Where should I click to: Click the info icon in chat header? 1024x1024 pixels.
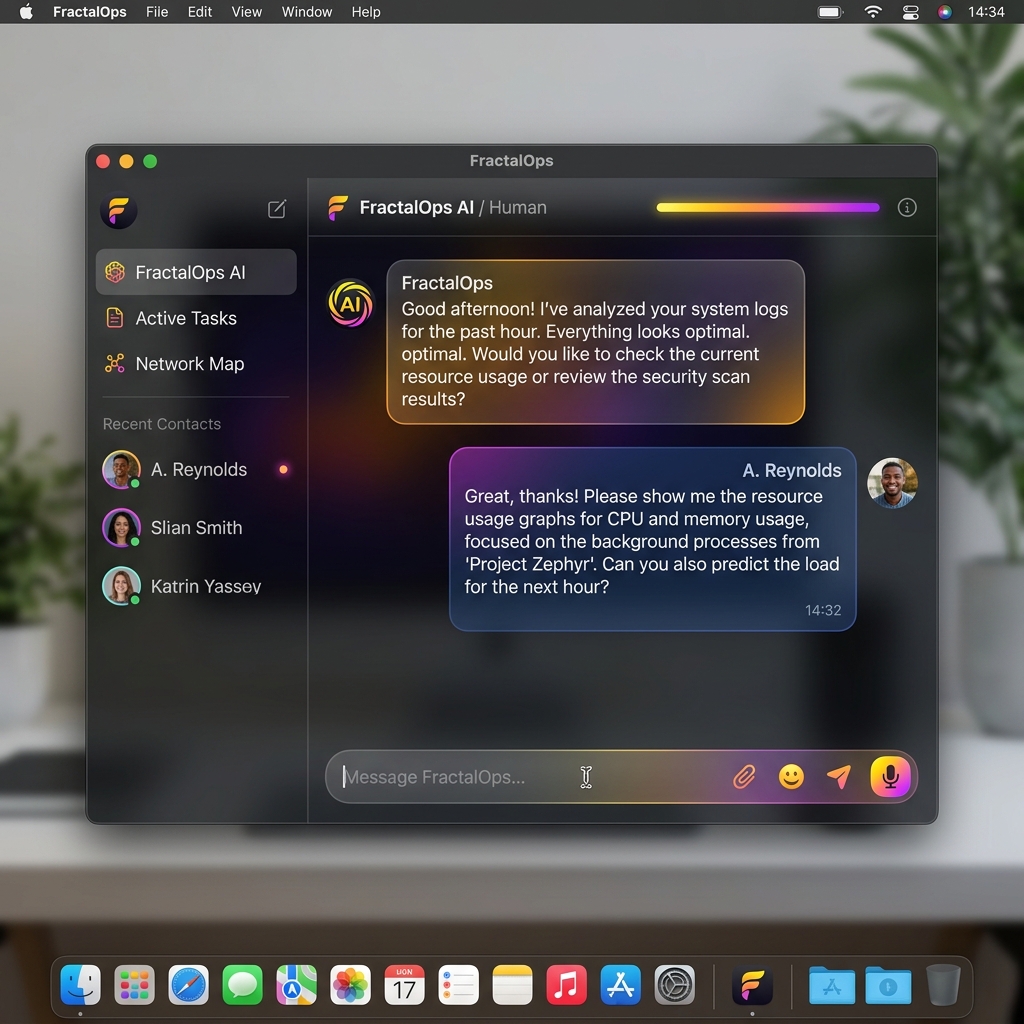[906, 208]
